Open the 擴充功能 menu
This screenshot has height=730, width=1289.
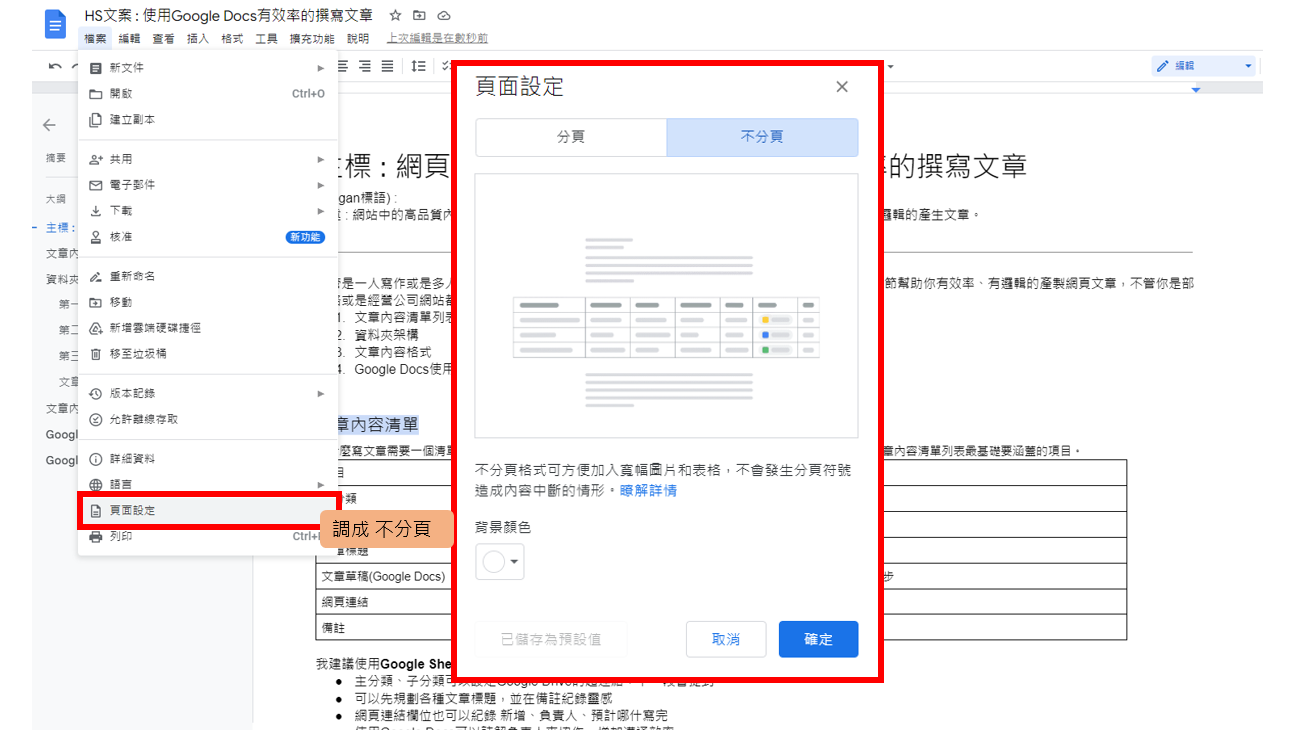coord(312,39)
